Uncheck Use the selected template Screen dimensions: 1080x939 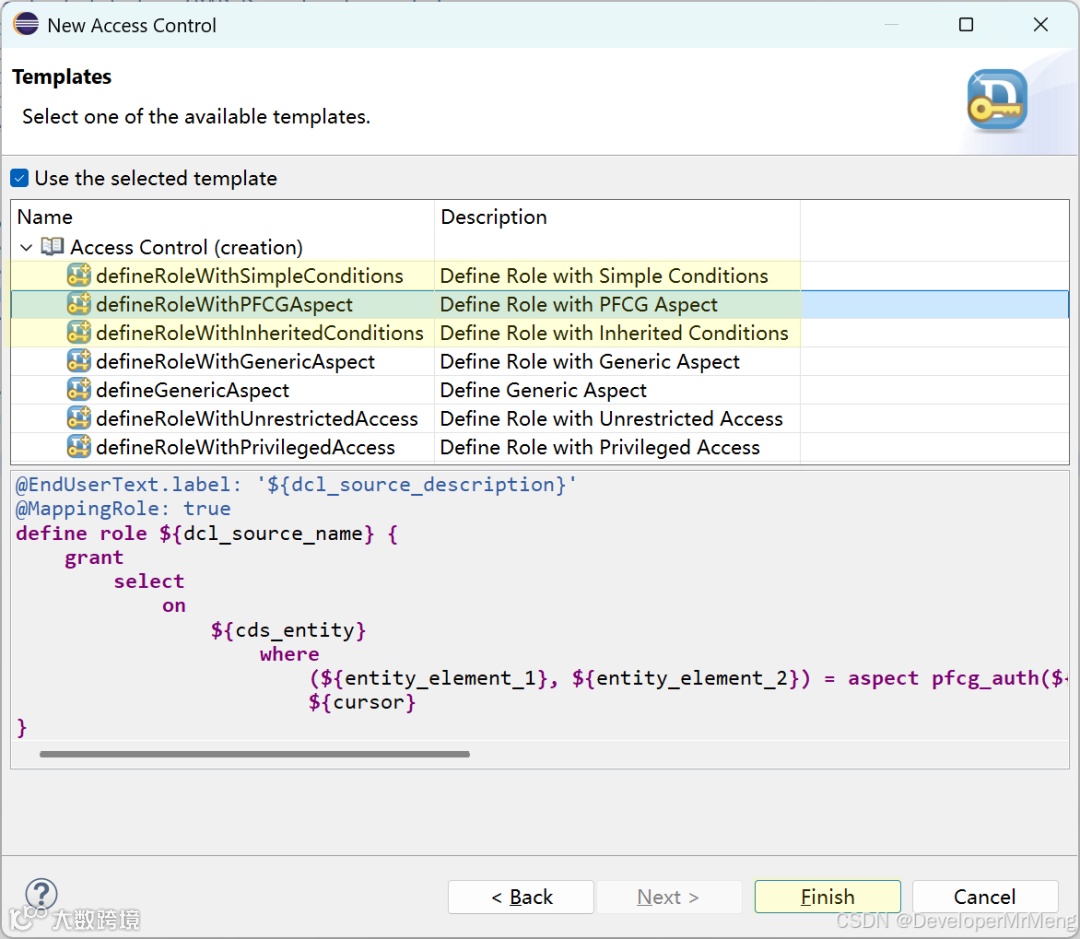coord(20,179)
